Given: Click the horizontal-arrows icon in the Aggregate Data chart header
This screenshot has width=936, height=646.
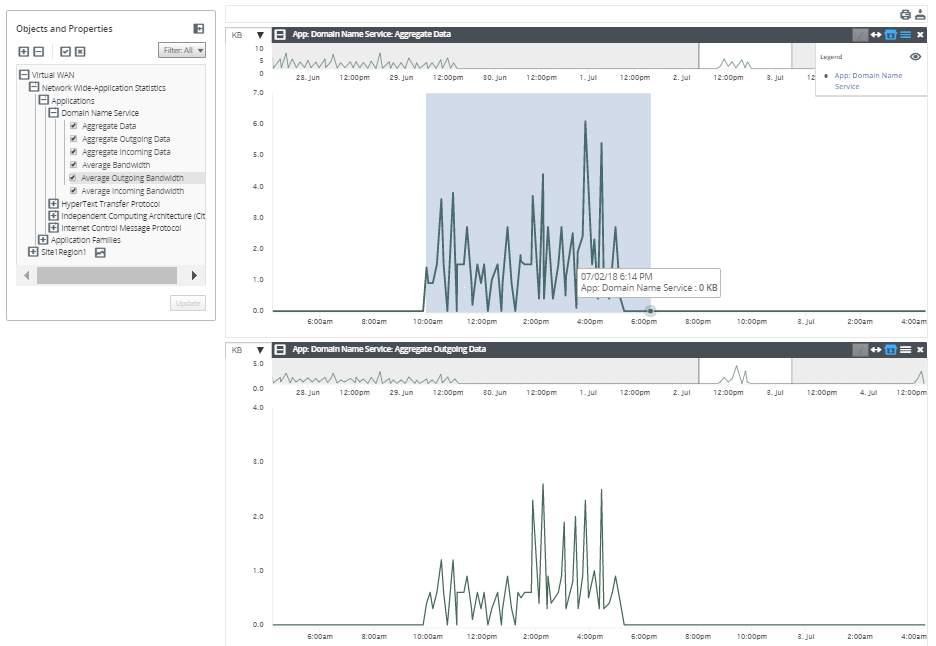Looking at the screenshot, I should point(876,35).
